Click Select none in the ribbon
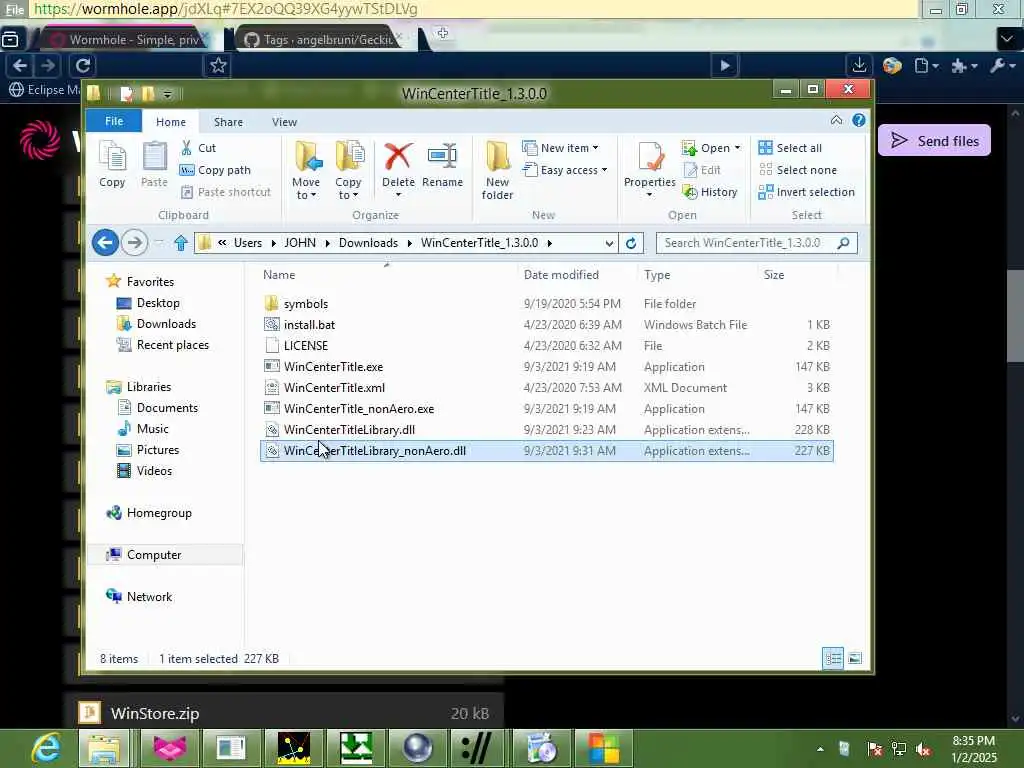The height and width of the screenshot is (768, 1024). coord(797,170)
